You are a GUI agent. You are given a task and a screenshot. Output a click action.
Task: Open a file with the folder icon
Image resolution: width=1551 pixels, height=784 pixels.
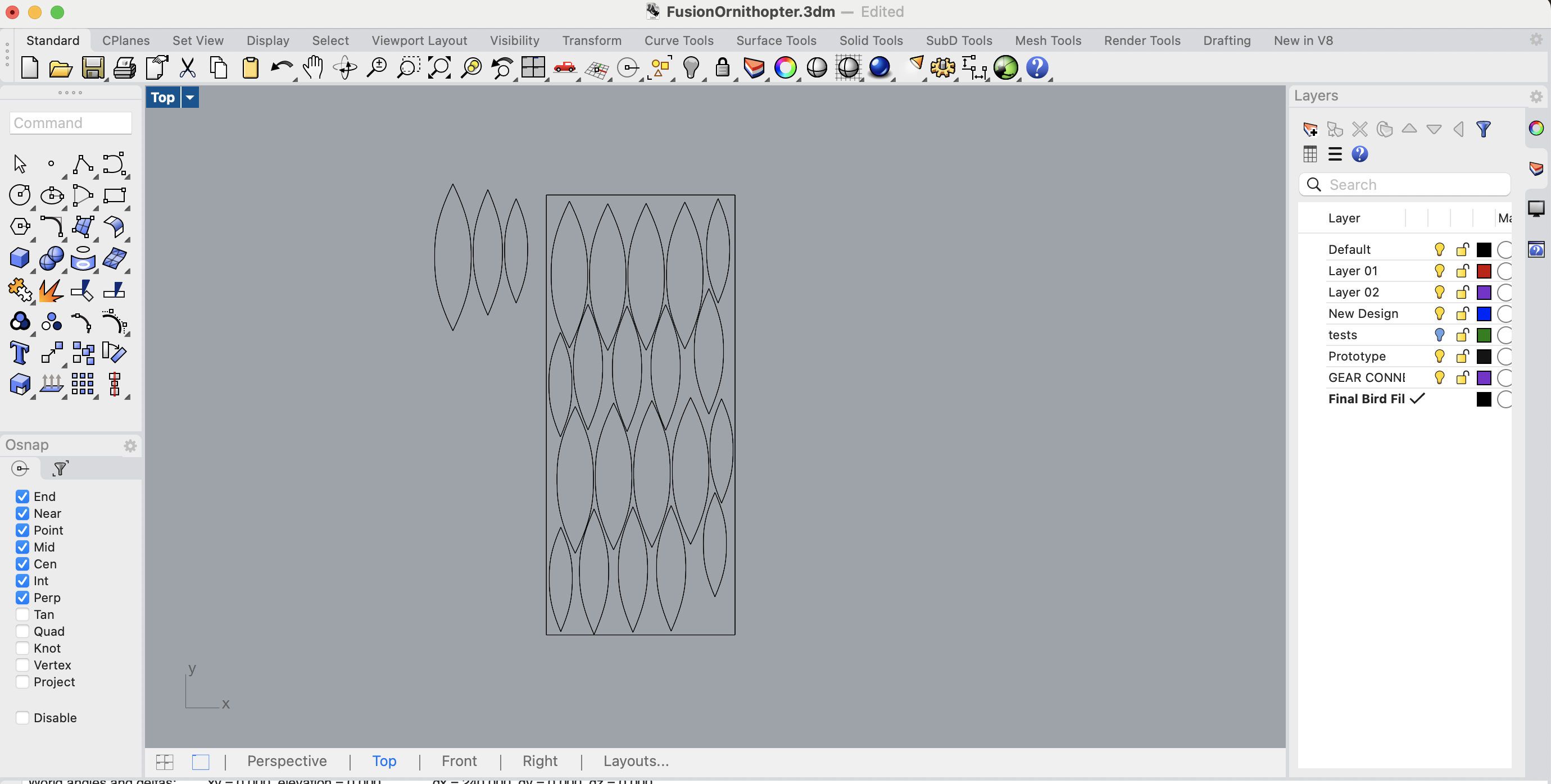60,69
